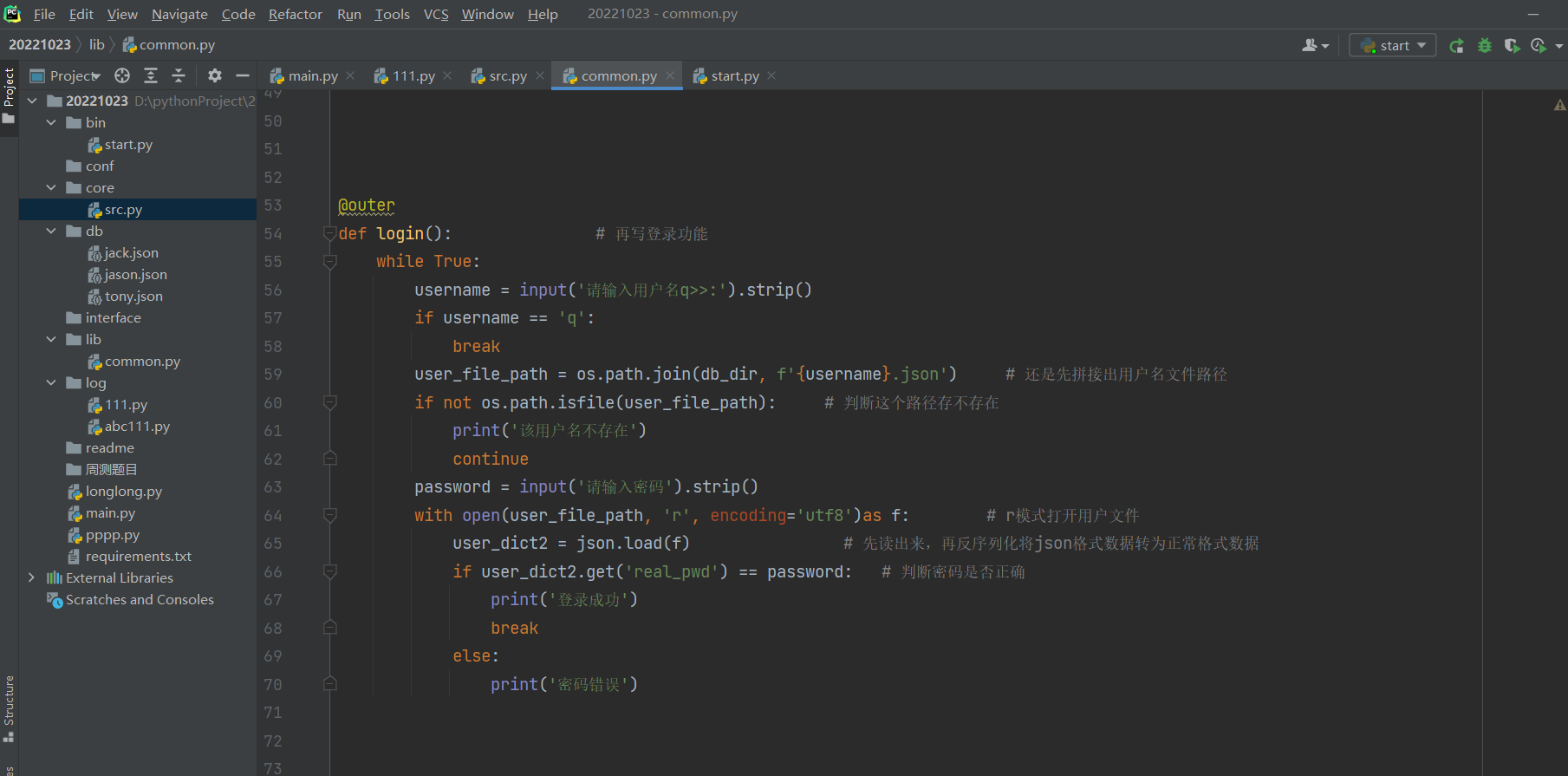
Task: Open requirements.txt in the project tree
Action: click(x=138, y=557)
